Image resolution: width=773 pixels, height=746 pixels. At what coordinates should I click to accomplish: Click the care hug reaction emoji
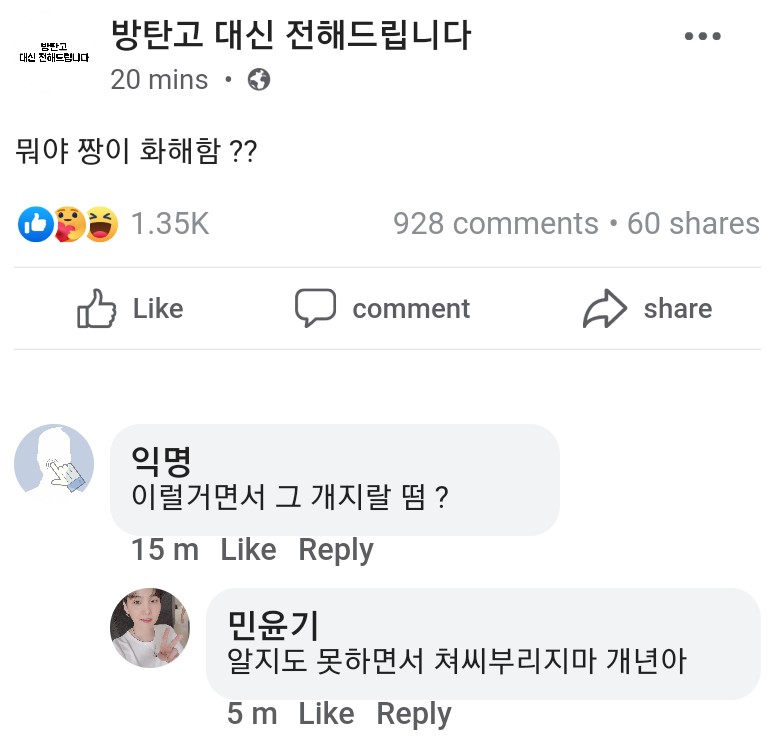(69, 224)
